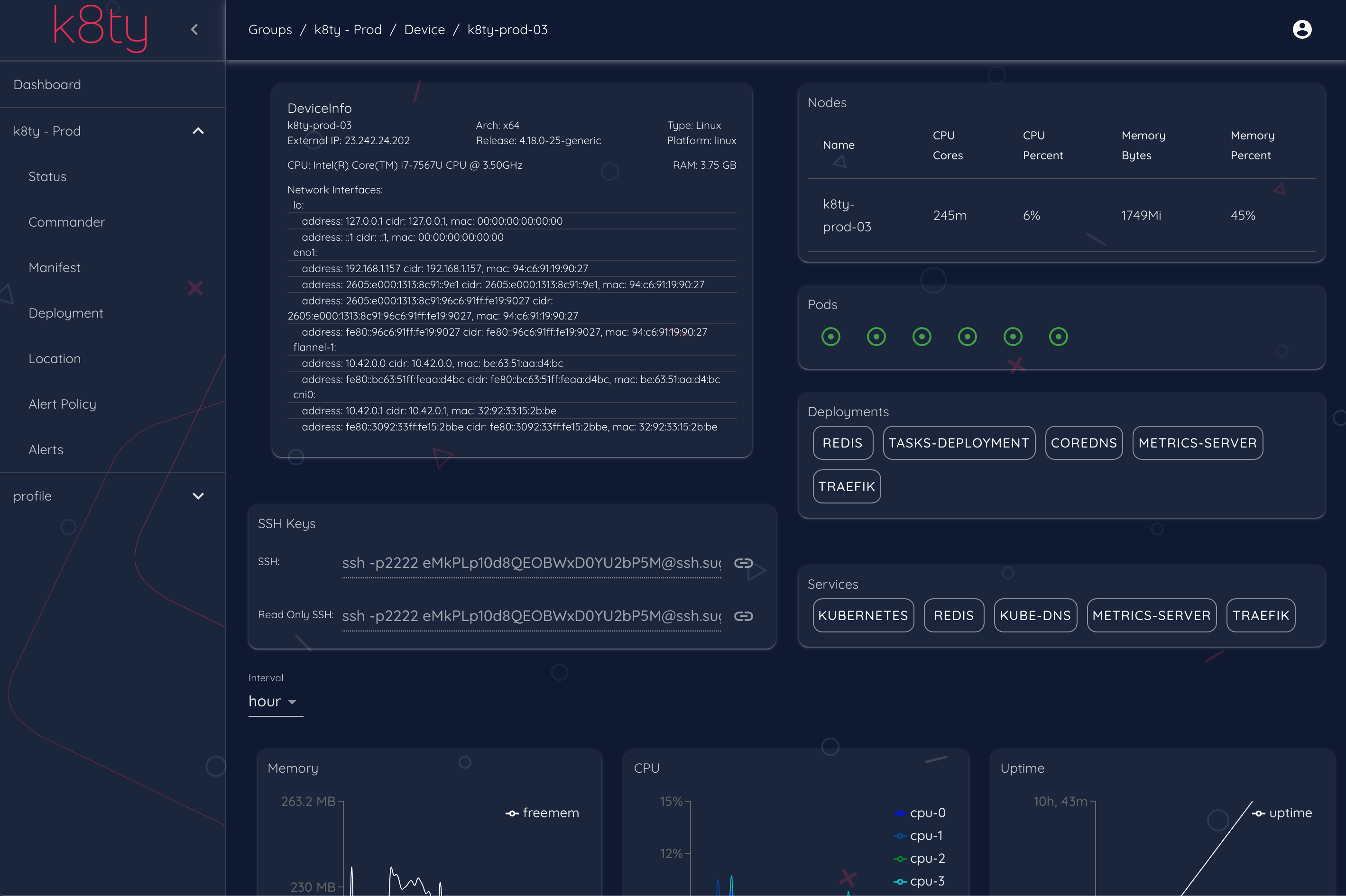Click the SSH command text field
Image resolution: width=1346 pixels, height=896 pixels.
pyautogui.click(x=531, y=563)
